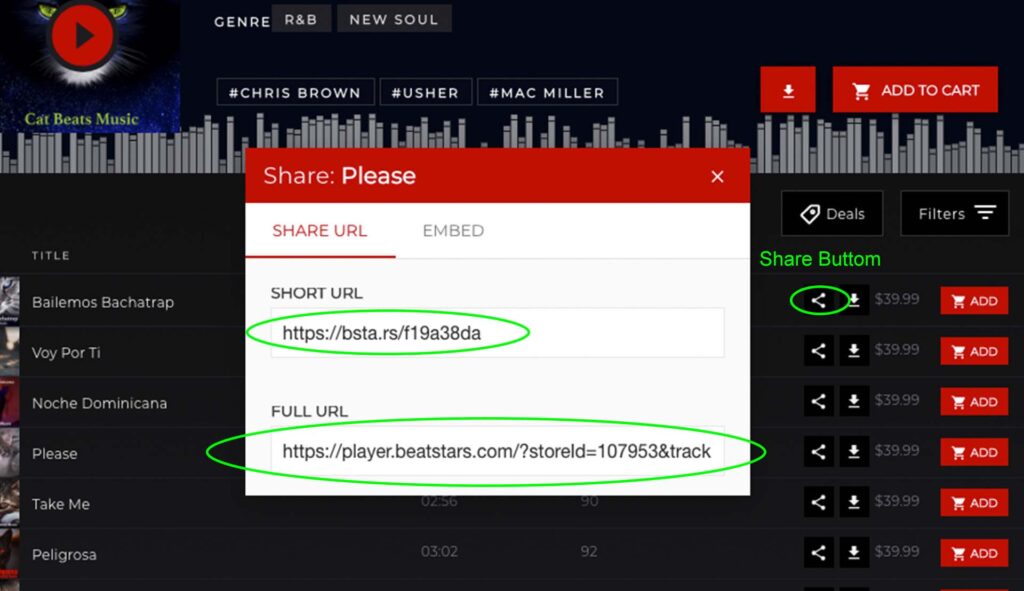Click the full URL field
Screen dimensions: 1024x591
click(x=497, y=451)
